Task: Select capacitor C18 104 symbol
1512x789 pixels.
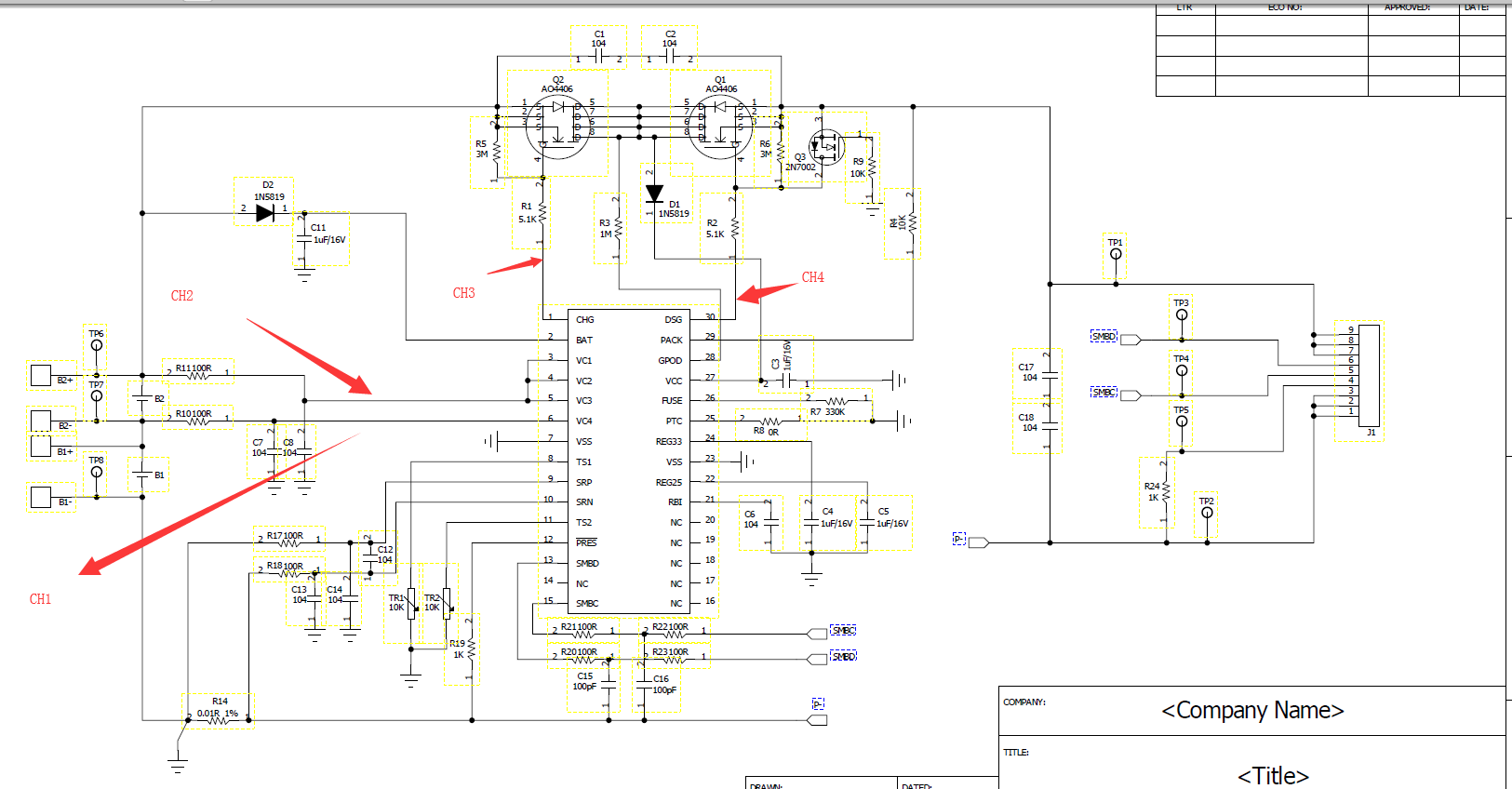Action: pos(1050,426)
